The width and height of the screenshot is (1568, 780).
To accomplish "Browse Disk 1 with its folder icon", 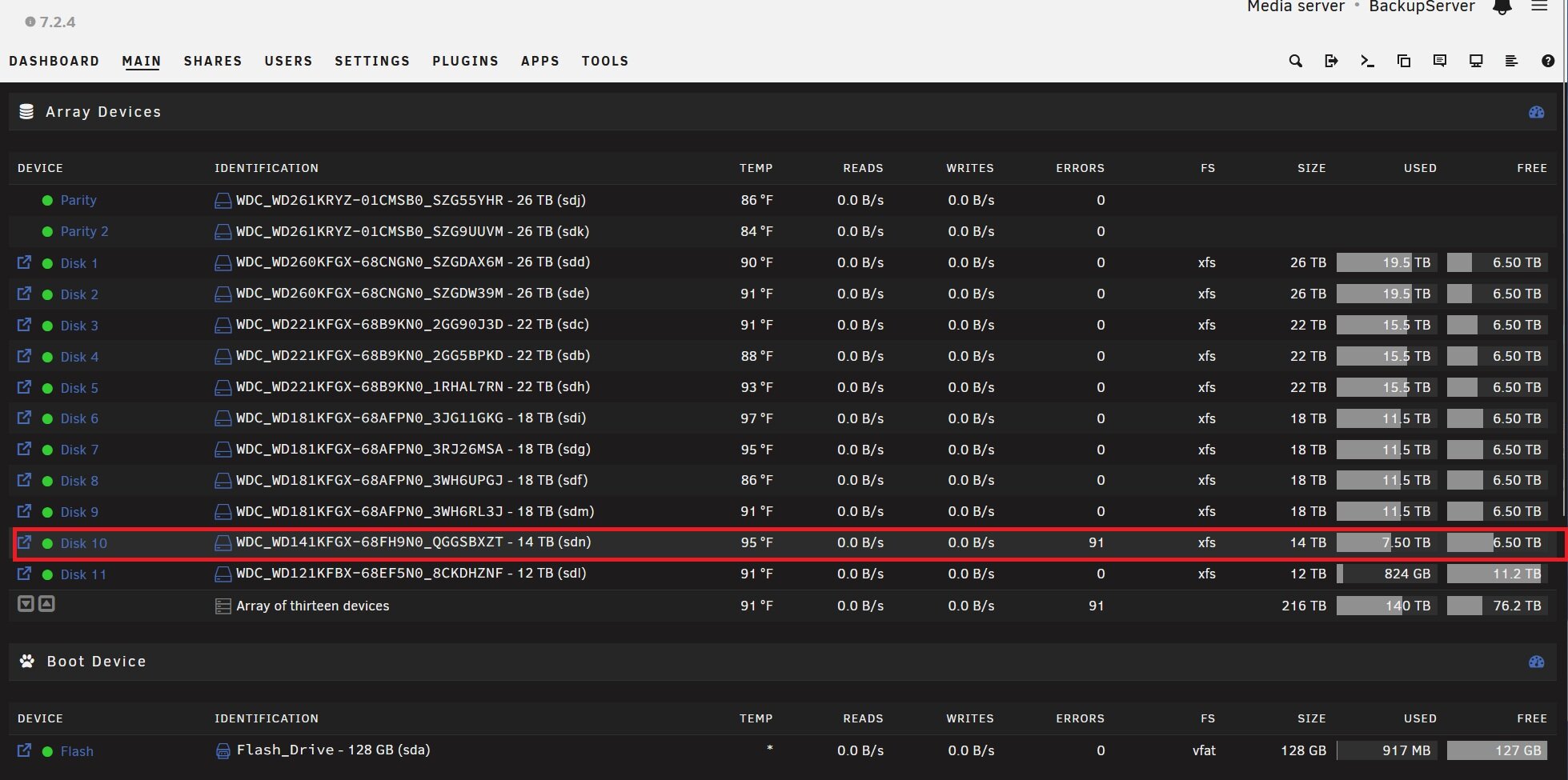I will click(24, 262).
